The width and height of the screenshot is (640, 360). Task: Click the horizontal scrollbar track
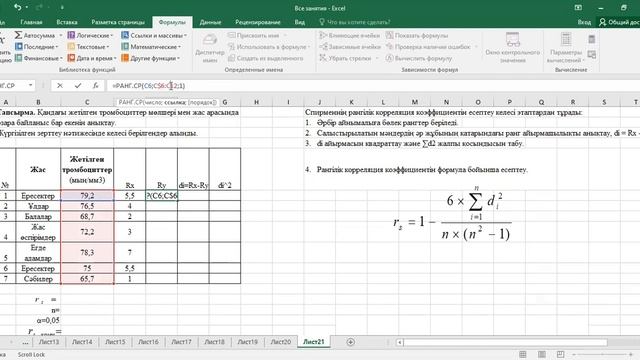(x=505, y=342)
